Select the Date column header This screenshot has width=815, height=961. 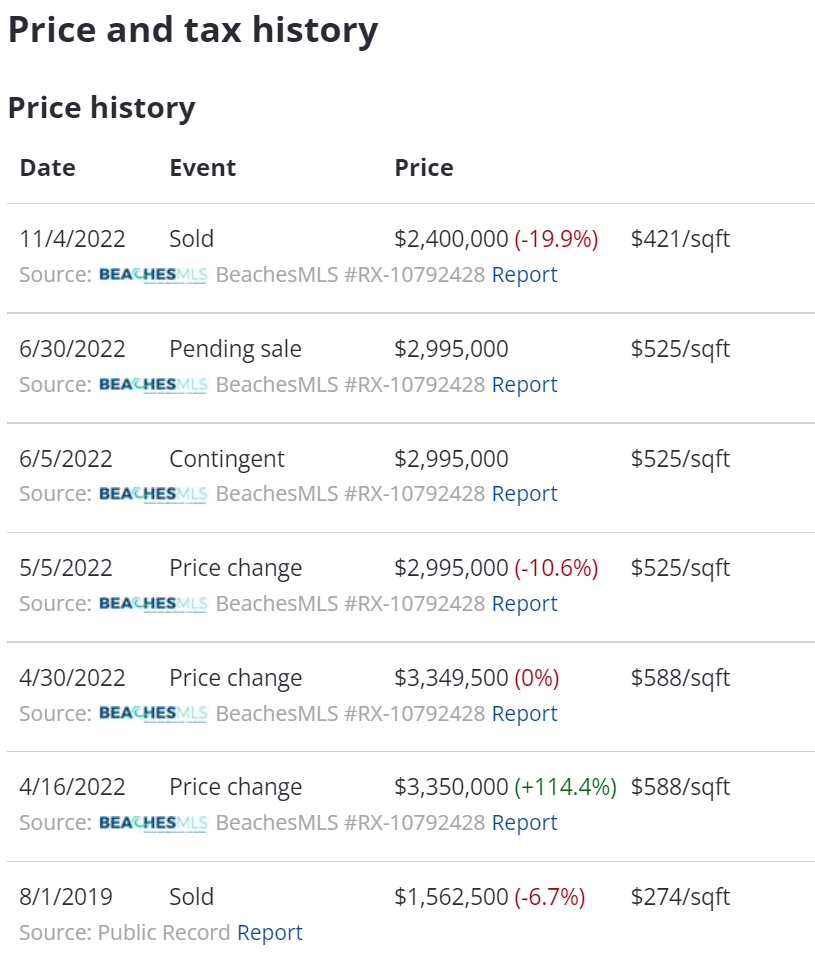(48, 168)
